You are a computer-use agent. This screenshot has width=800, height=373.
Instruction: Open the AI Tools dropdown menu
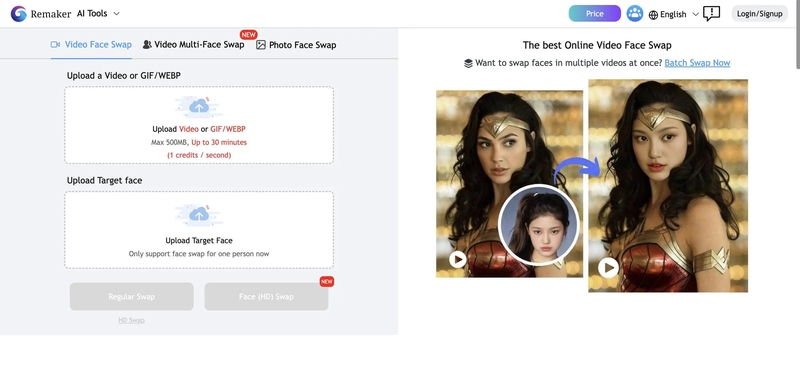98,14
